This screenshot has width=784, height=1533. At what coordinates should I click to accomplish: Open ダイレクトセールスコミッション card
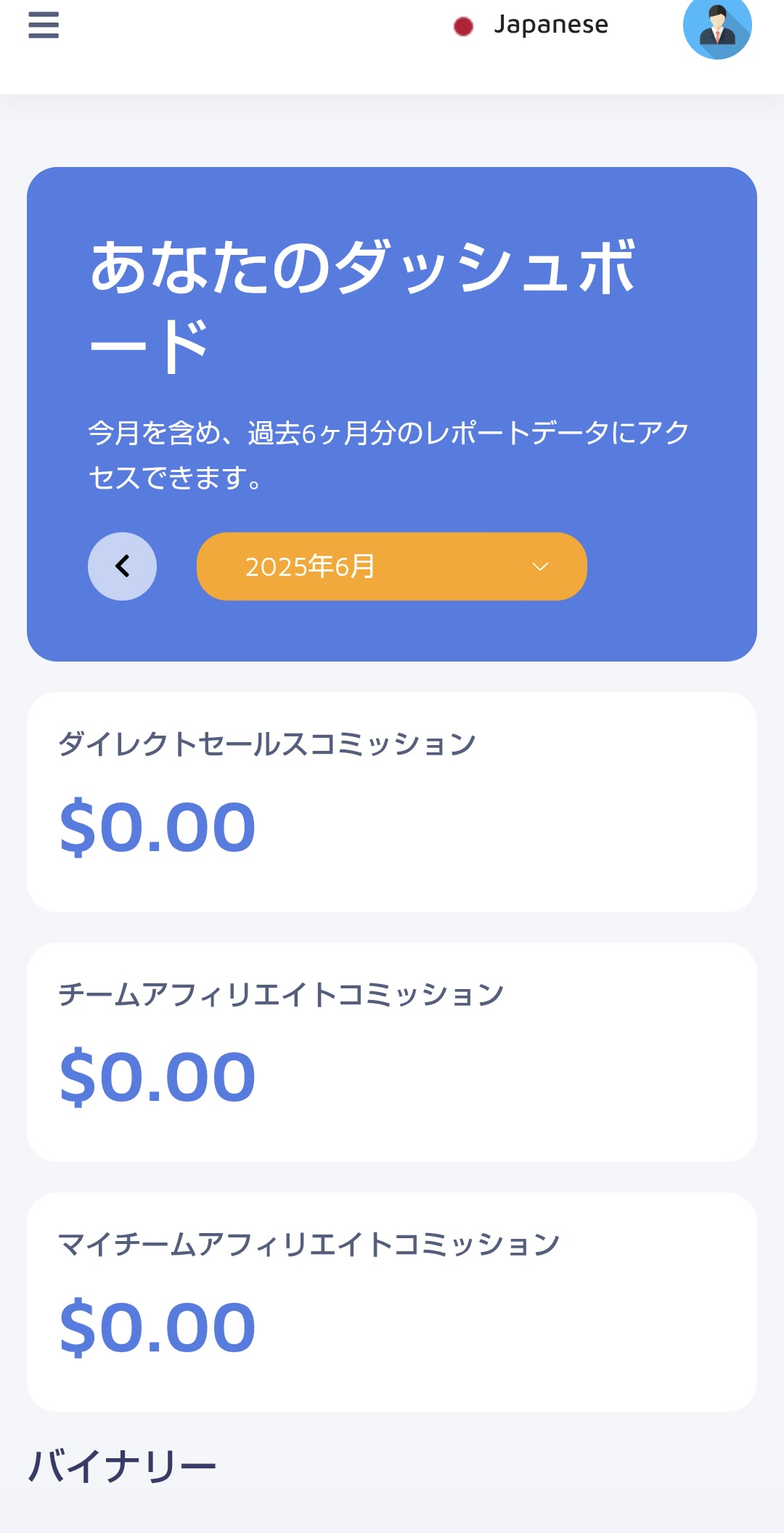391,802
